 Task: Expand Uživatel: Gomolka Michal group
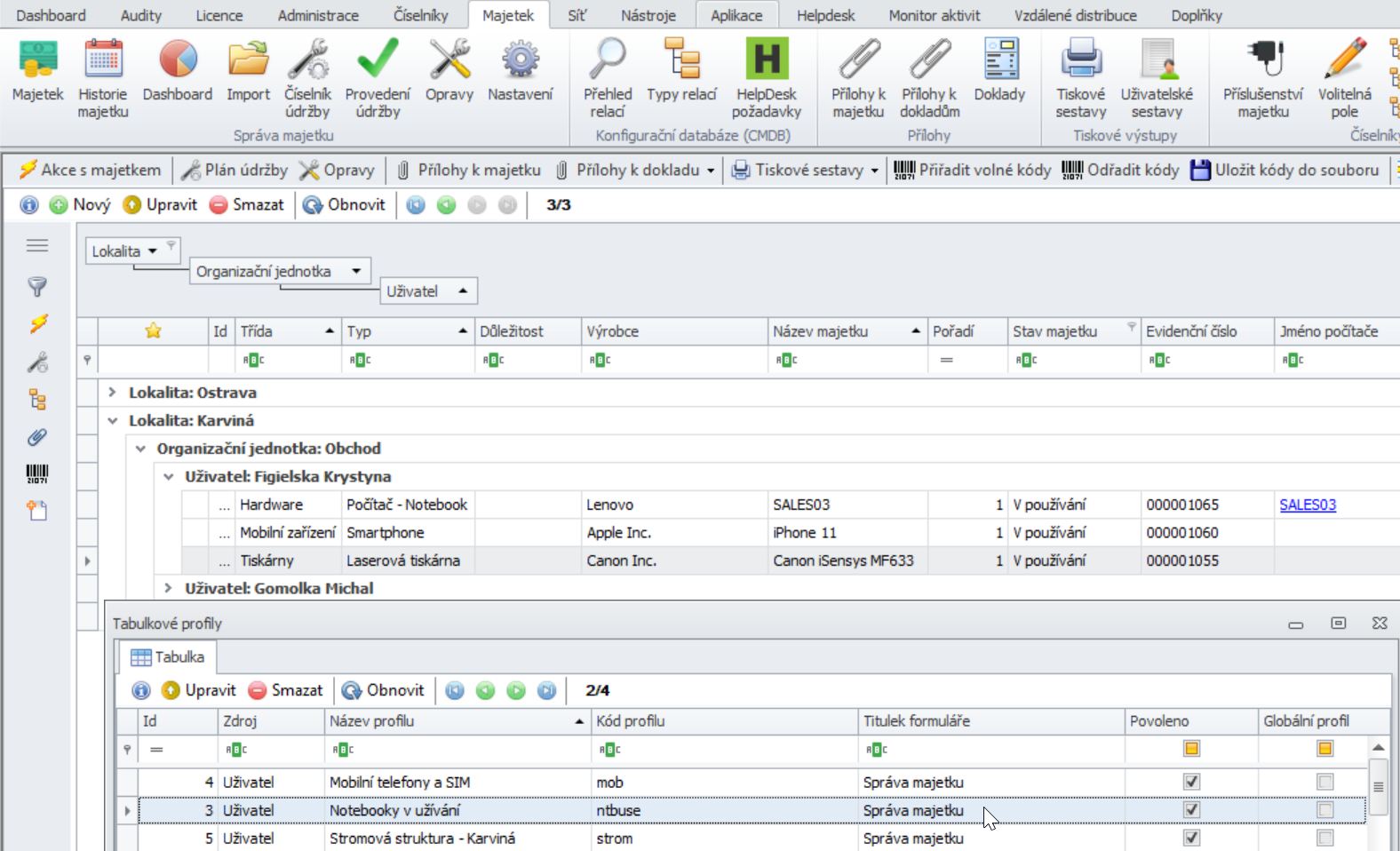(169, 588)
